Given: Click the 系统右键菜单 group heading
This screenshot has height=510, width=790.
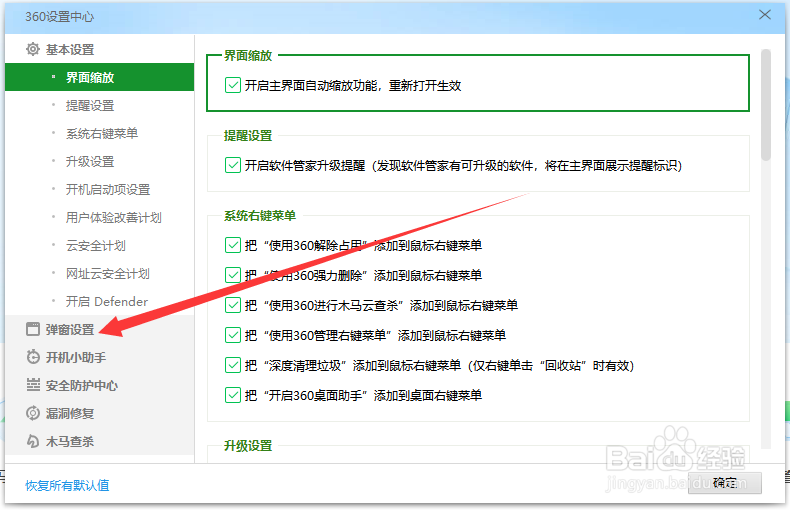Looking at the screenshot, I should pyautogui.click(x=260, y=216).
